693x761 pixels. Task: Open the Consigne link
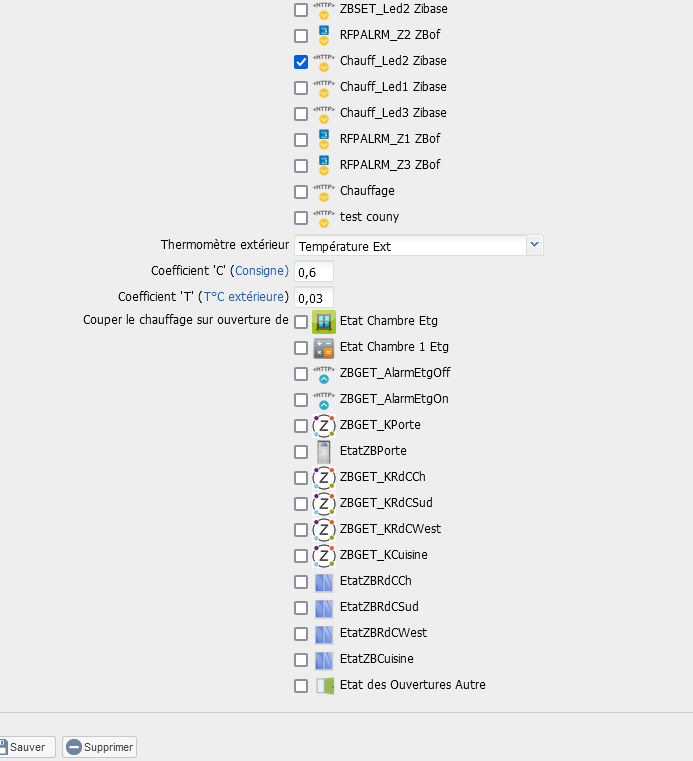pos(261,271)
